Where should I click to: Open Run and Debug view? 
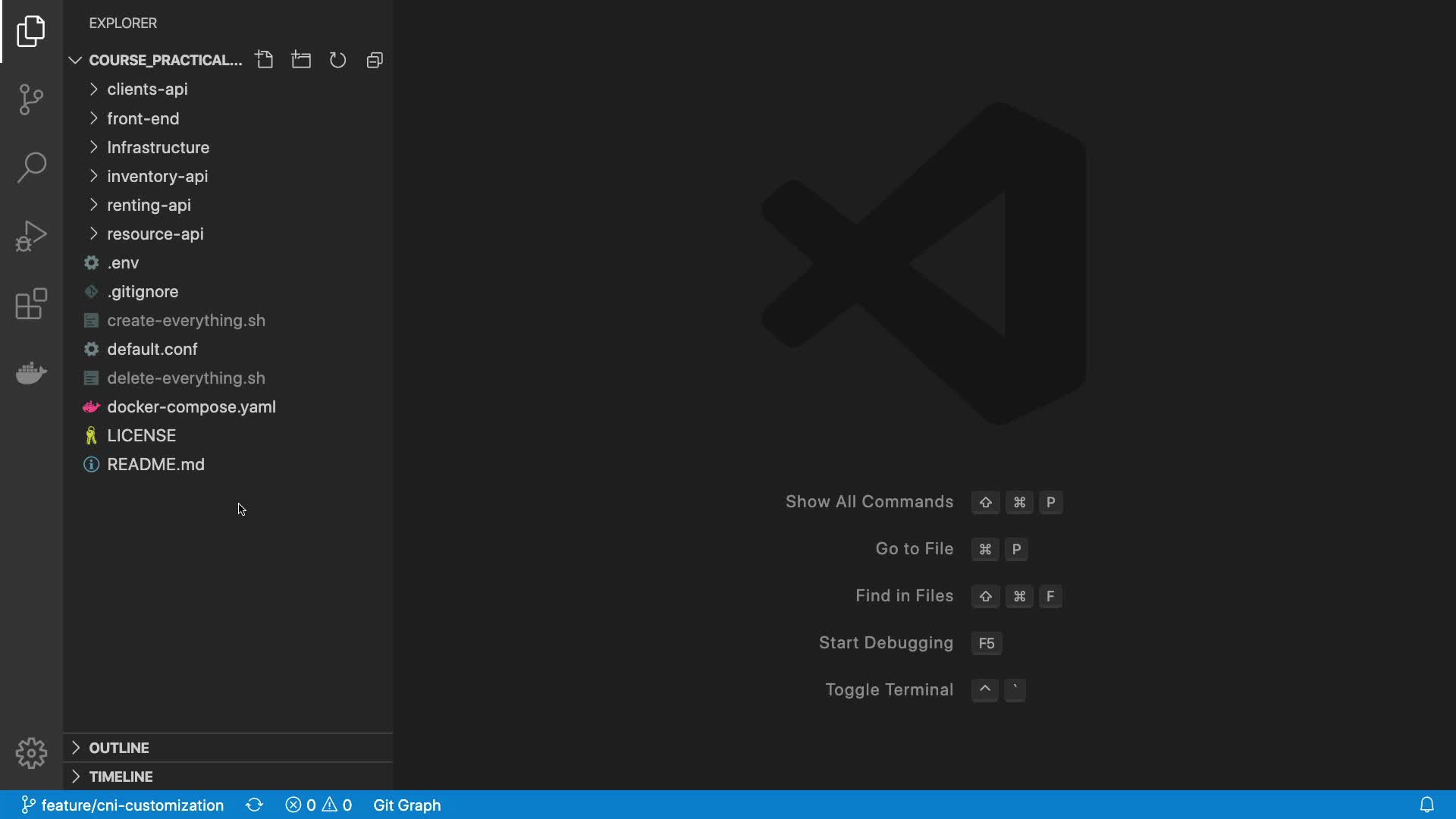[x=31, y=236]
